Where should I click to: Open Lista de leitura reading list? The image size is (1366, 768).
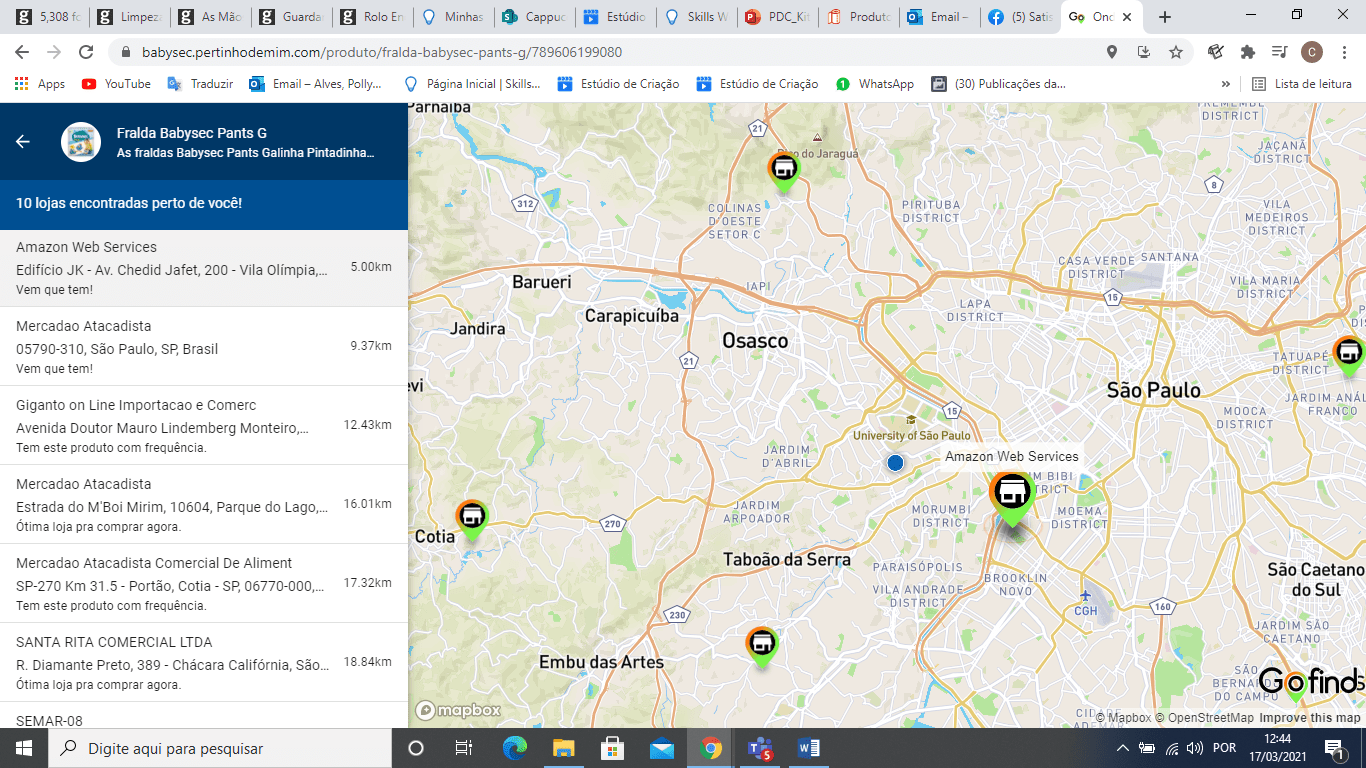[1302, 84]
